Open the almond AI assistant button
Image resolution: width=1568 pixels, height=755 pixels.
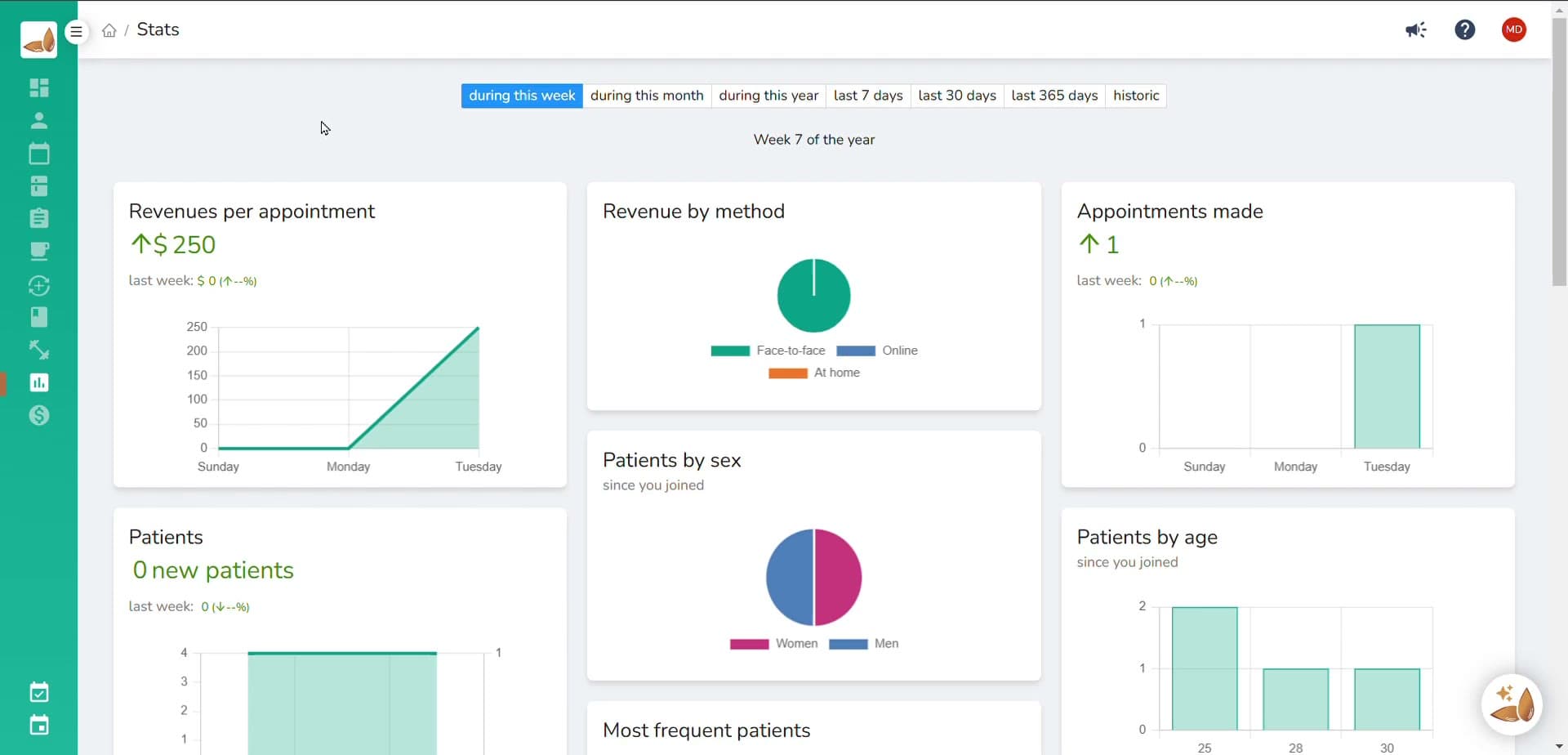click(x=1512, y=704)
